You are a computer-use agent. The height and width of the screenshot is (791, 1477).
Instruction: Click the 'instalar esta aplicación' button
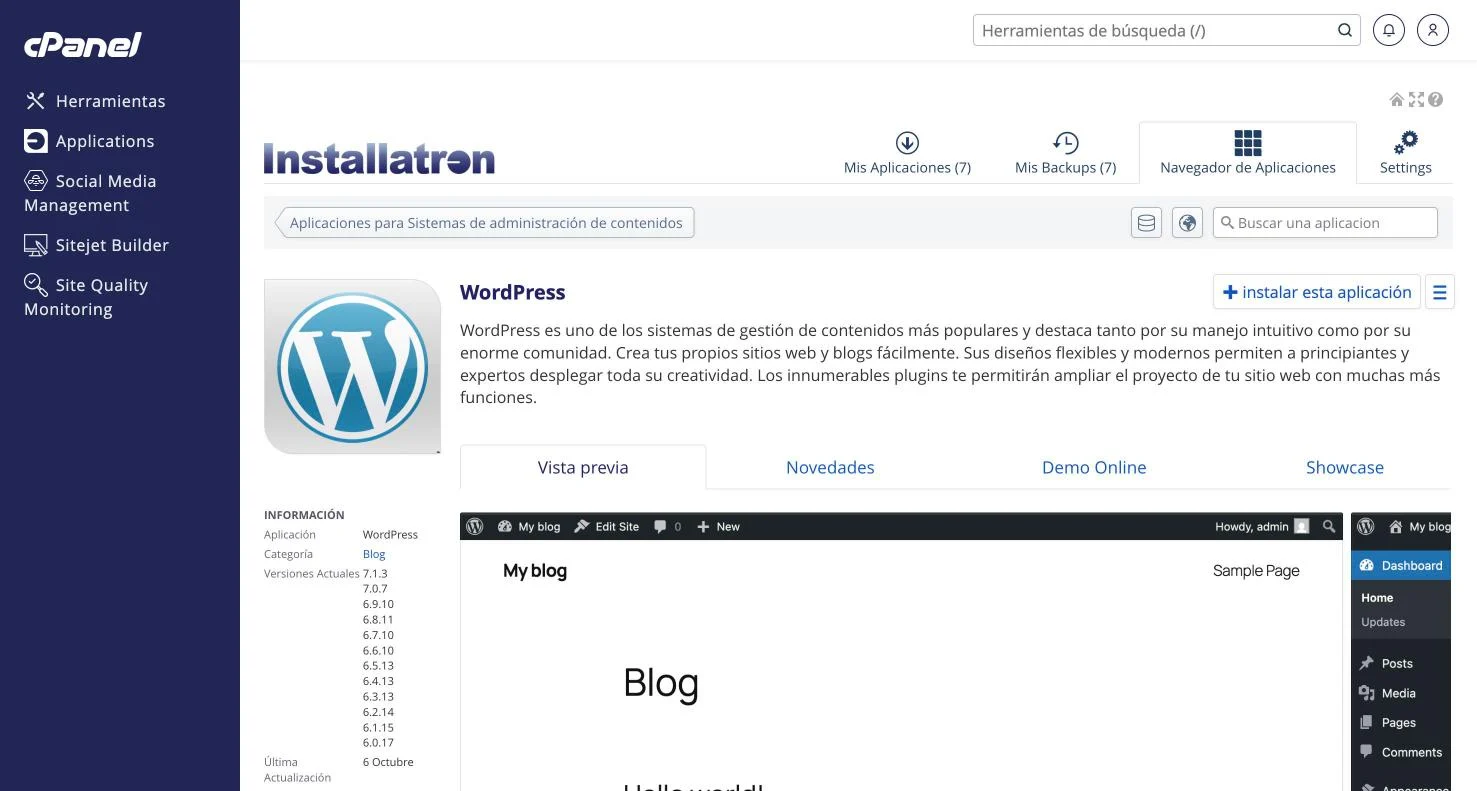pyautogui.click(x=1317, y=293)
